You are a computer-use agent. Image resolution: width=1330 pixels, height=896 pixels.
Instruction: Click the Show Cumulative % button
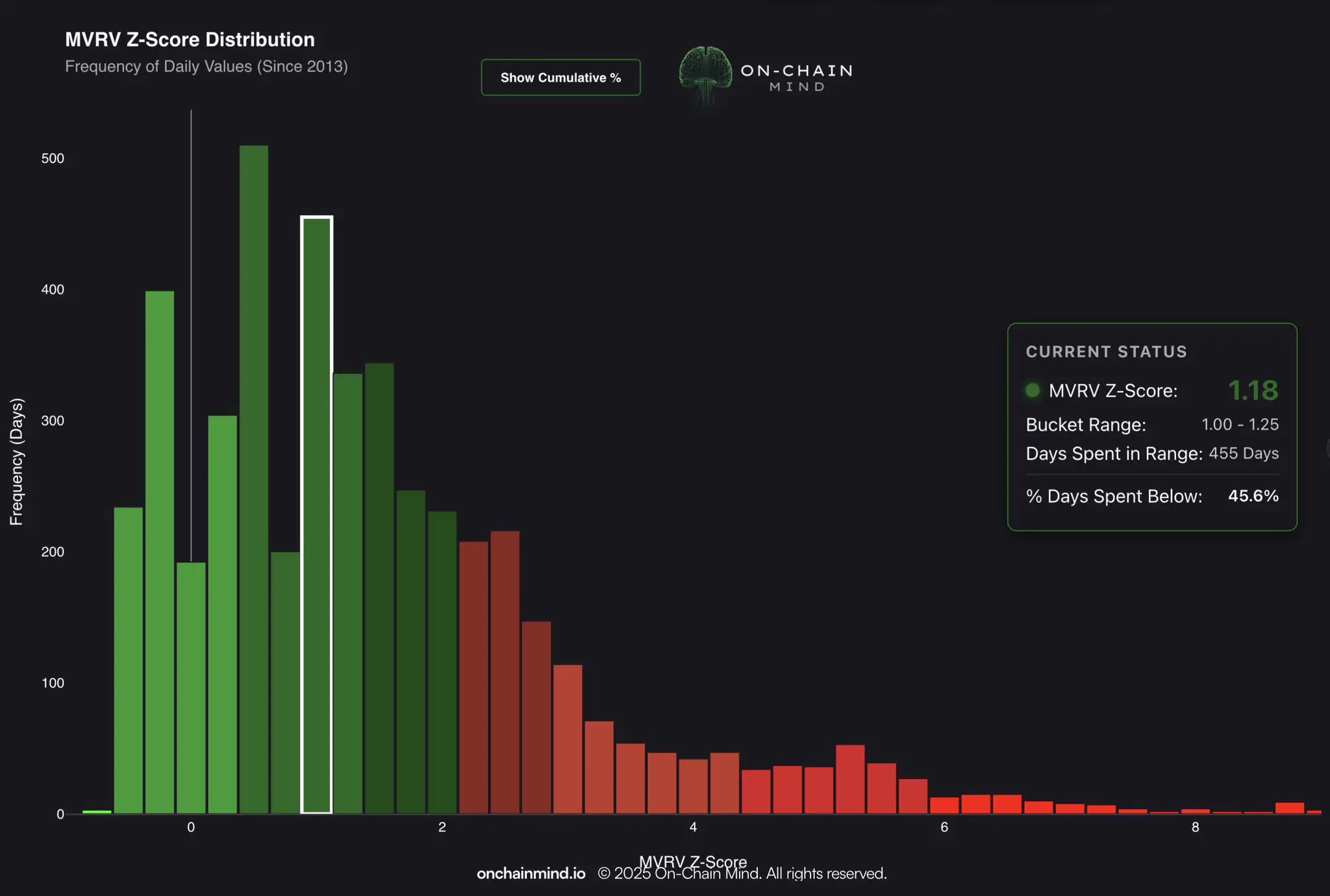(560, 77)
